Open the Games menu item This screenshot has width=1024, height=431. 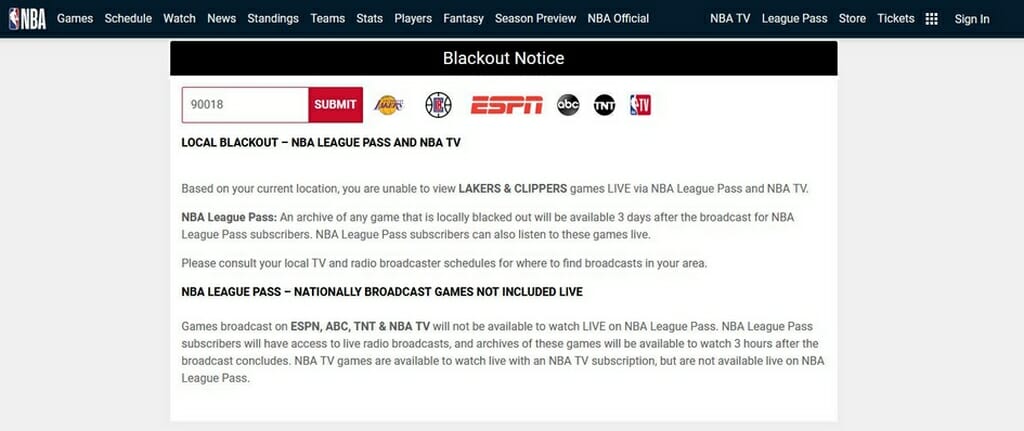[75, 19]
